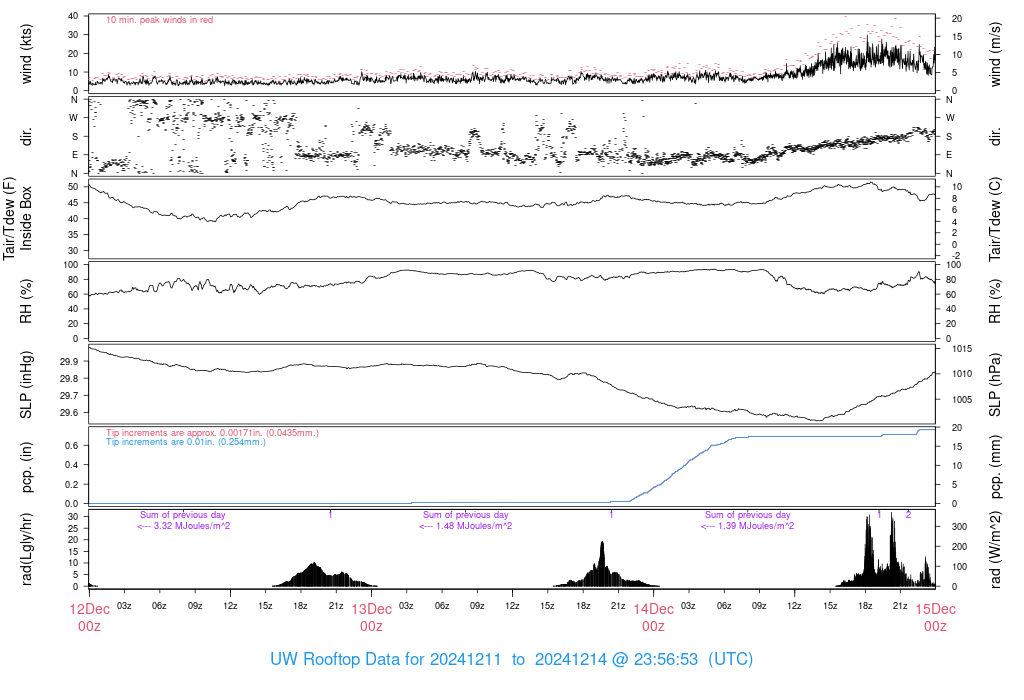
Task: Click the '15Dec' date label
Action: click(935, 609)
